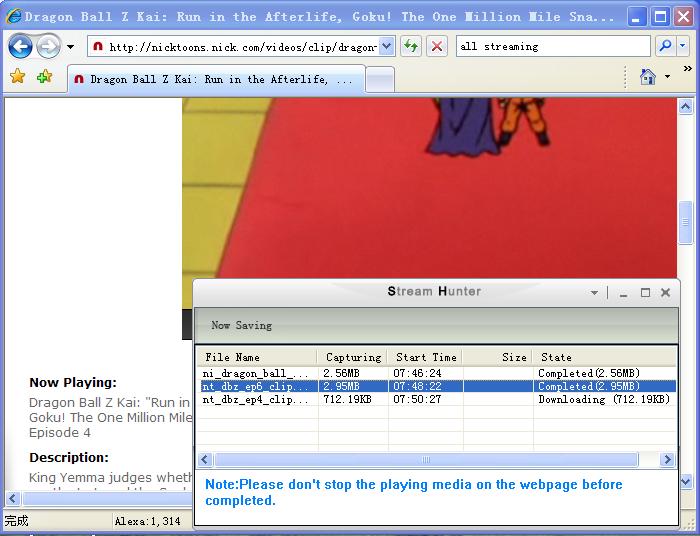The width and height of the screenshot is (700, 536).
Task: Click the 712.19KB capturing value
Action: (x=347, y=399)
